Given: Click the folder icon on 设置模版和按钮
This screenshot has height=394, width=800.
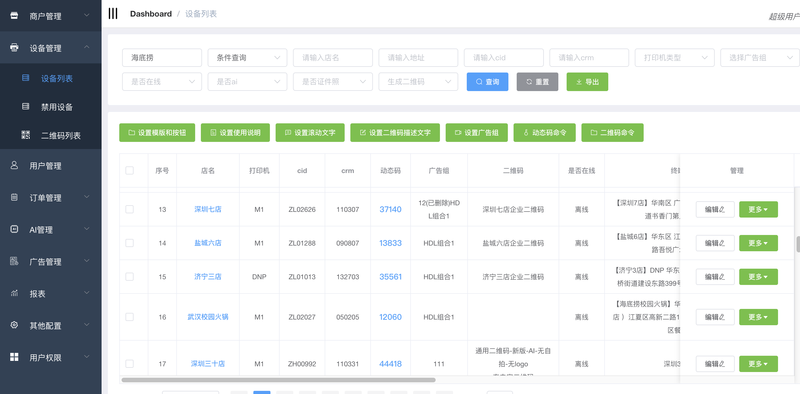Looking at the screenshot, I should tap(132, 133).
